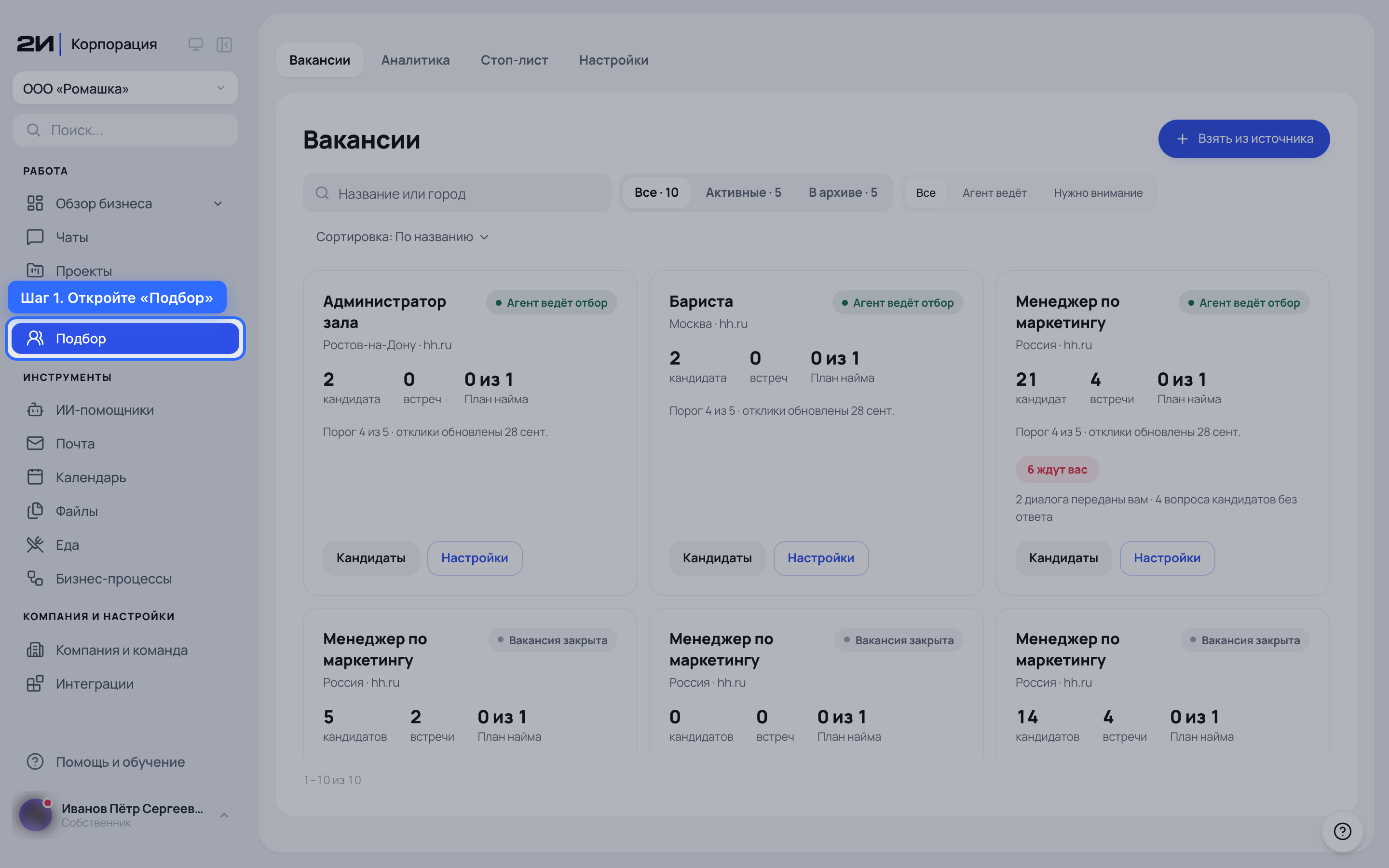1389x868 pixels.
Task: Open Кандидаты for Администратор зала
Action: [371, 557]
